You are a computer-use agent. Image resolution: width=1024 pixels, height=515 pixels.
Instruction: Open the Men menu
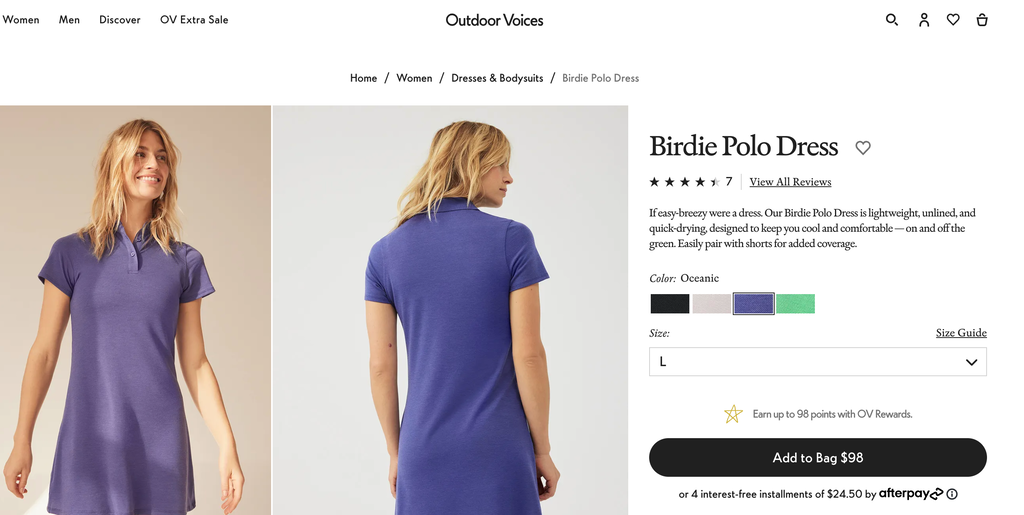click(69, 20)
